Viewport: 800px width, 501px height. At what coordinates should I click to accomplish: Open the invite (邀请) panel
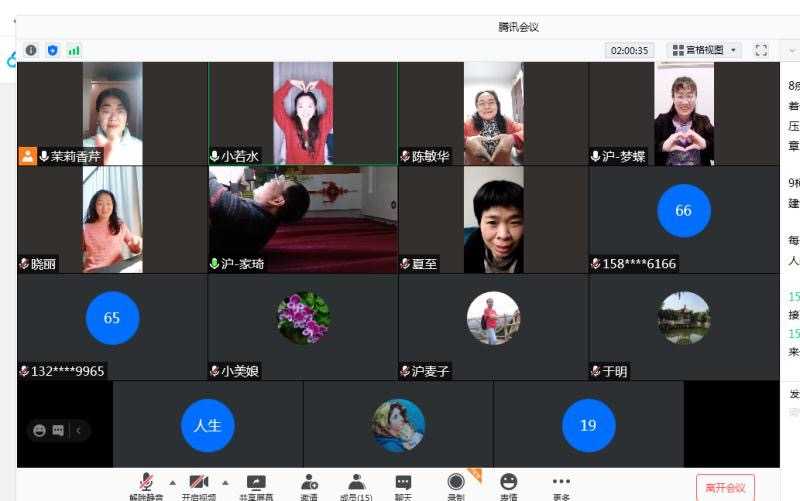click(x=309, y=484)
